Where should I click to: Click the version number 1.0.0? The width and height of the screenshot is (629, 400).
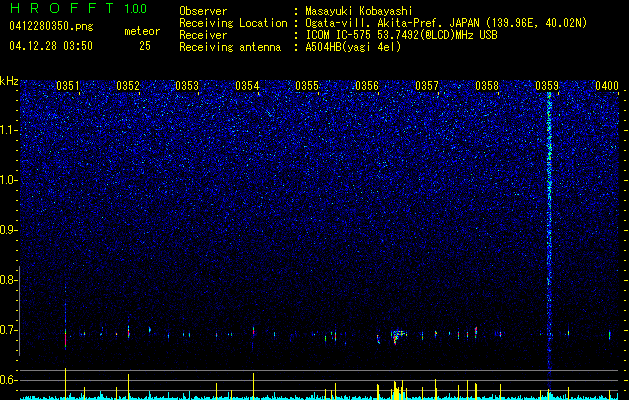[x=136, y=8]
